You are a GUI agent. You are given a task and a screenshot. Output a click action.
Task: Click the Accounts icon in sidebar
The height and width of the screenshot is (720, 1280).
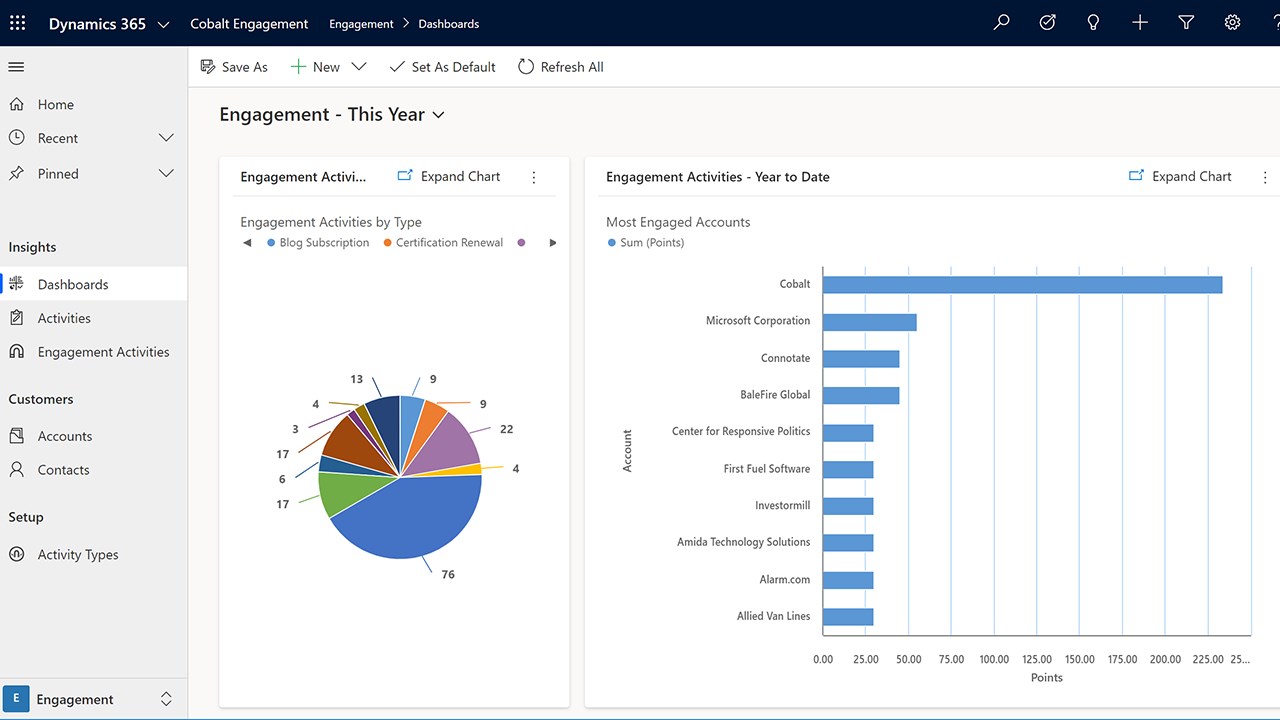coord(17,436)
